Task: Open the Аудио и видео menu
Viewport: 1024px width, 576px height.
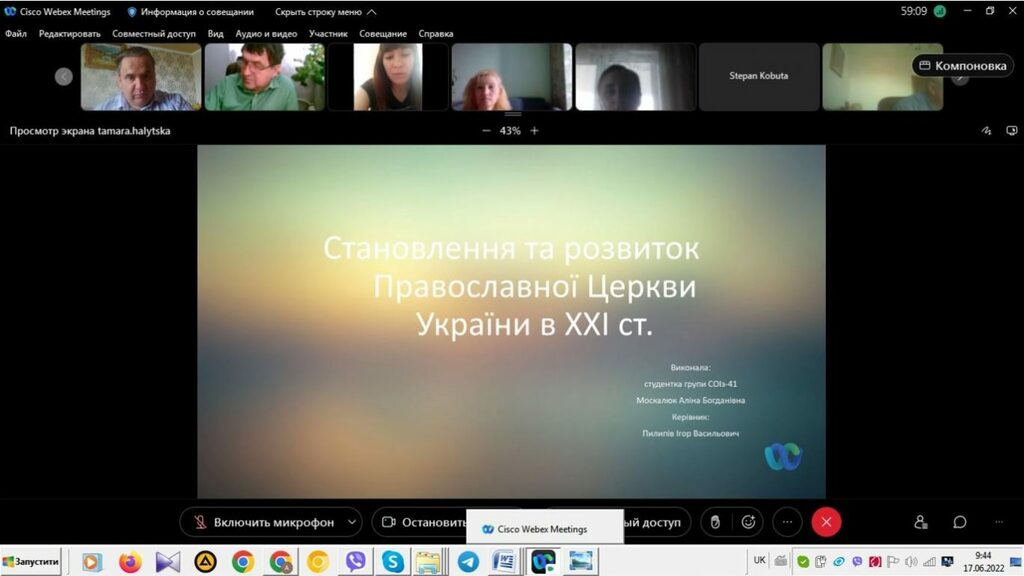Action: (x=266, y=33)
